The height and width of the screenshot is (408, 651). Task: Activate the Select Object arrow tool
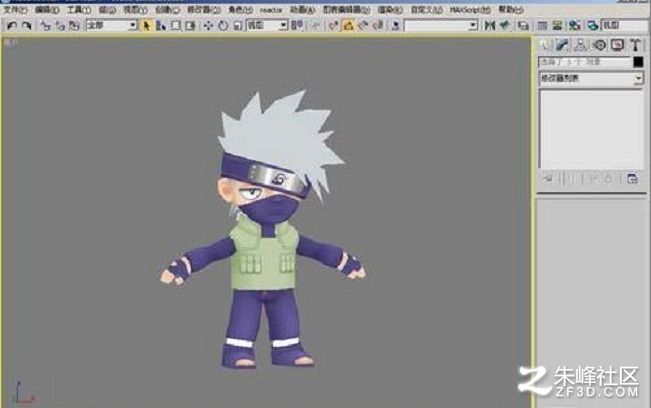[146, 26]
